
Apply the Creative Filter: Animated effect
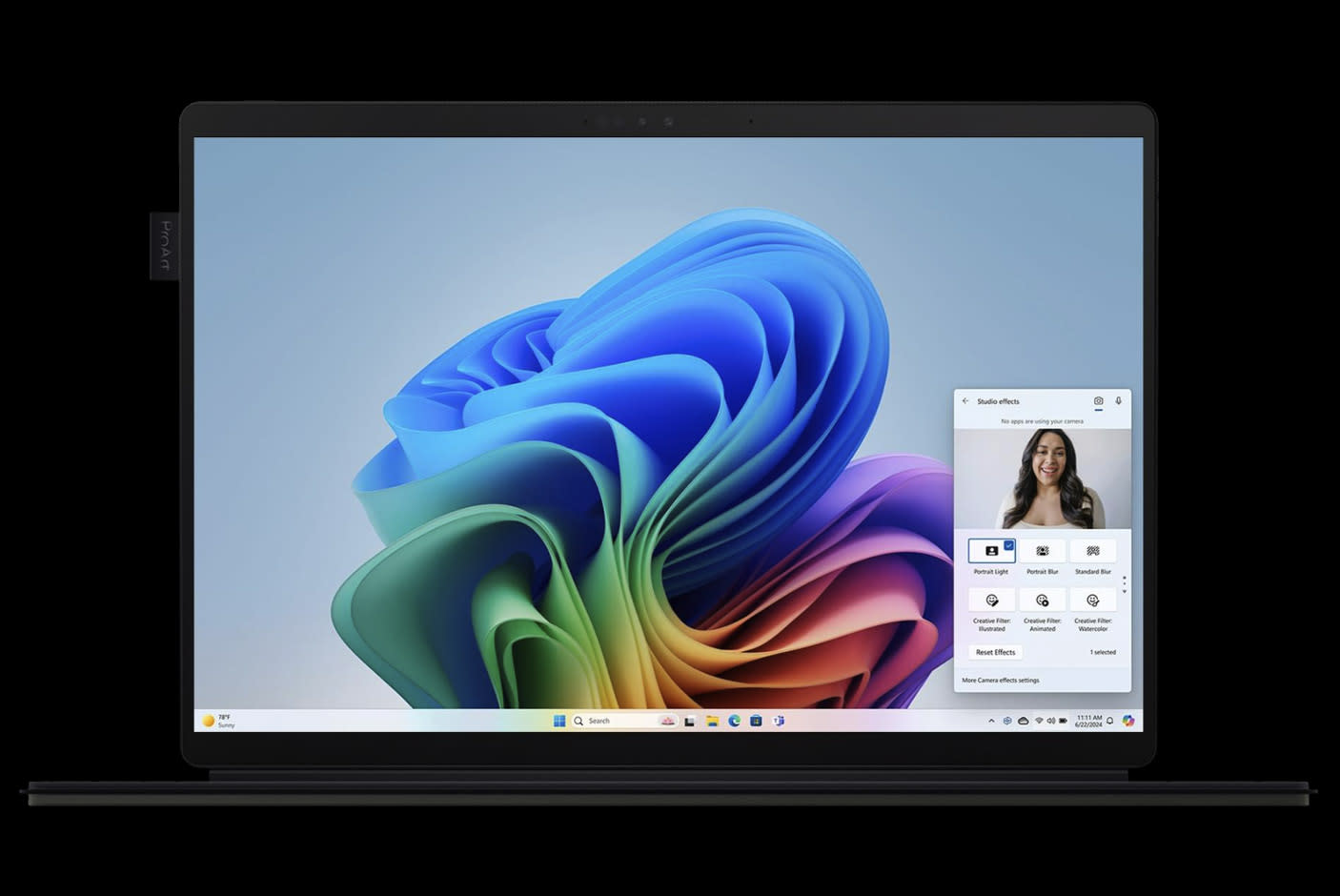click(1042, 601)
